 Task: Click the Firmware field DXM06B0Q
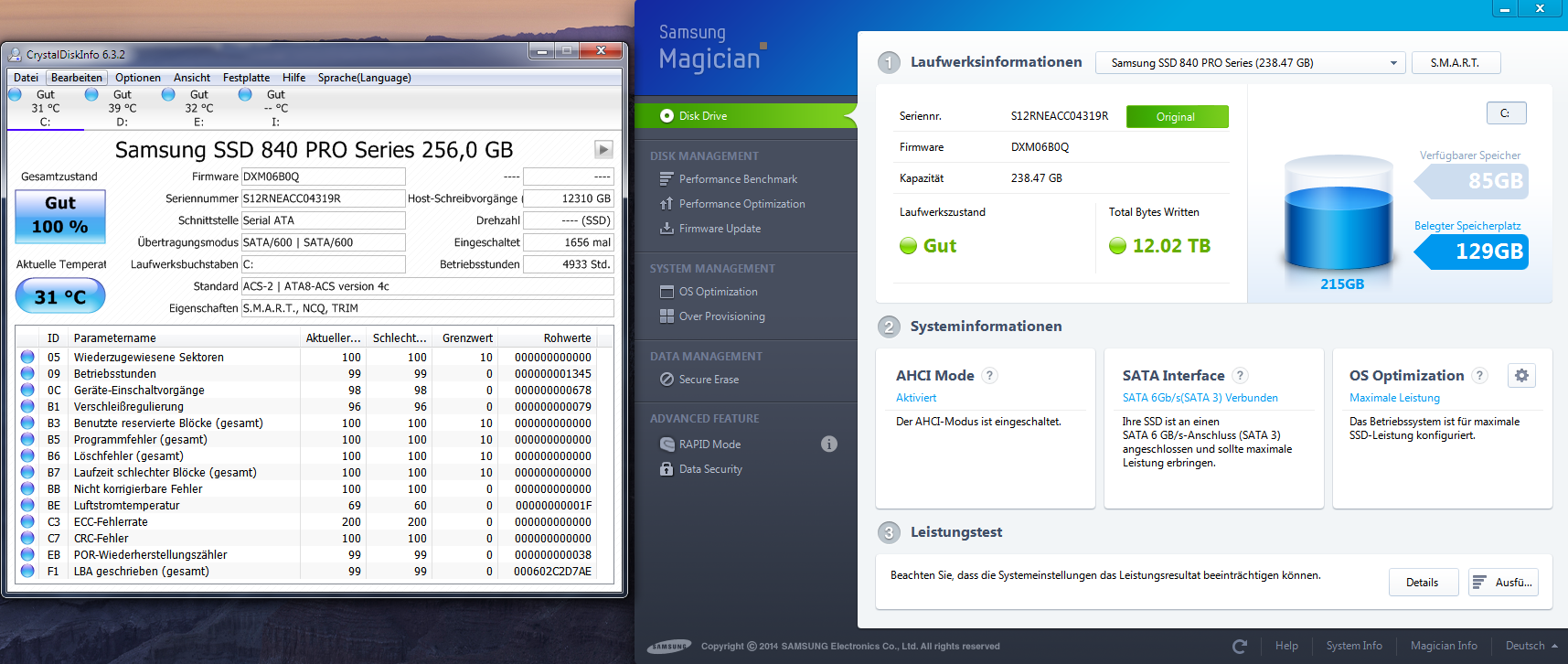coord(323,177)
